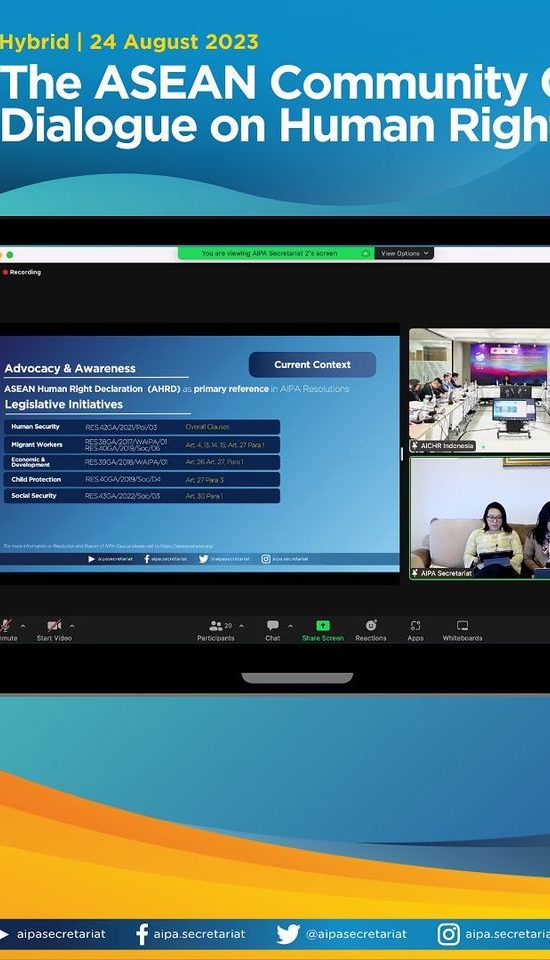Click the Instagram icon on the slide footer
The height and width of the screenshot is (960, 550).
click(x=266, y=559)
